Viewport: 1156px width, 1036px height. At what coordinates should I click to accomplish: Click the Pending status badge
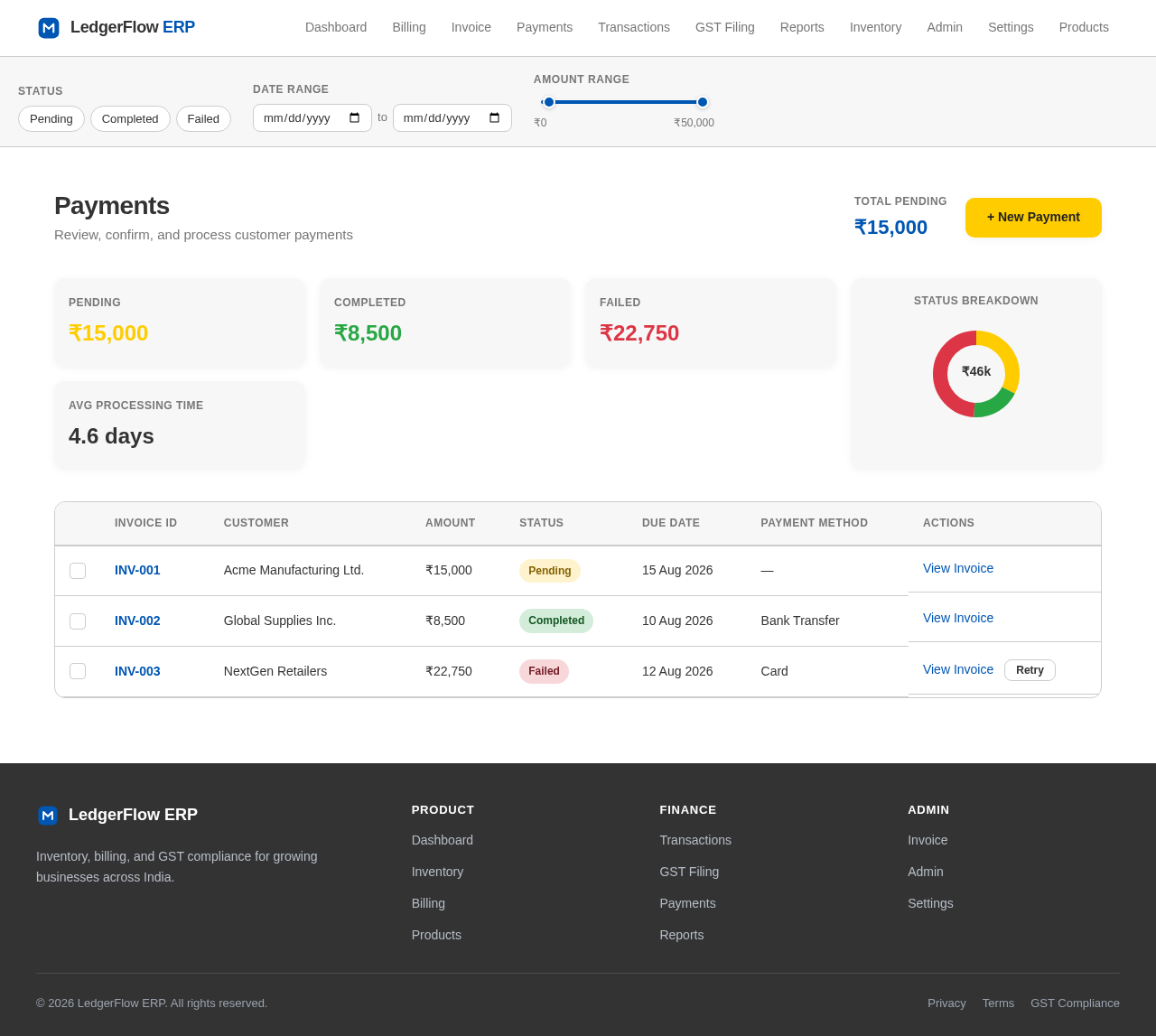(x=550, y=571)
